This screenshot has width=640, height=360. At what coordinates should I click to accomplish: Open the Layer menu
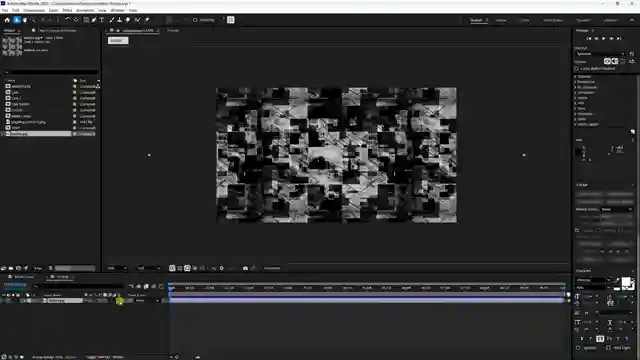[x=53, y=10]
